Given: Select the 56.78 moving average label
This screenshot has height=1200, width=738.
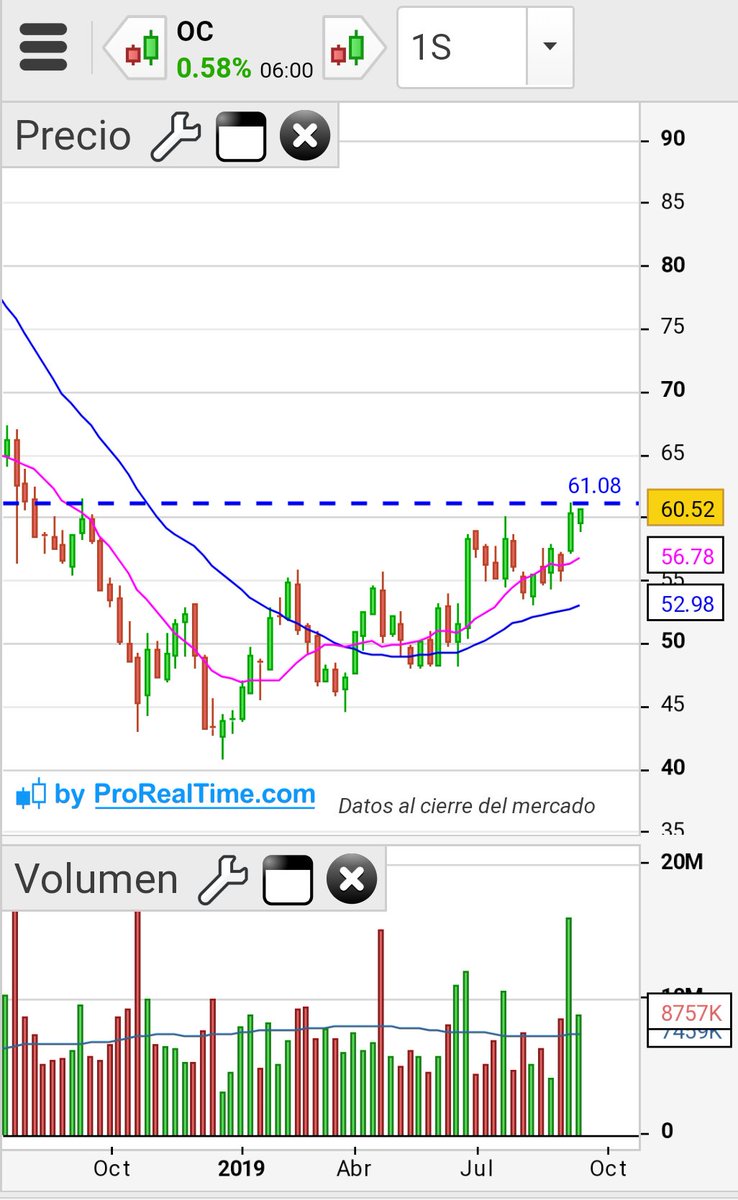Looking at the screenshot, I should coord(688,556).
